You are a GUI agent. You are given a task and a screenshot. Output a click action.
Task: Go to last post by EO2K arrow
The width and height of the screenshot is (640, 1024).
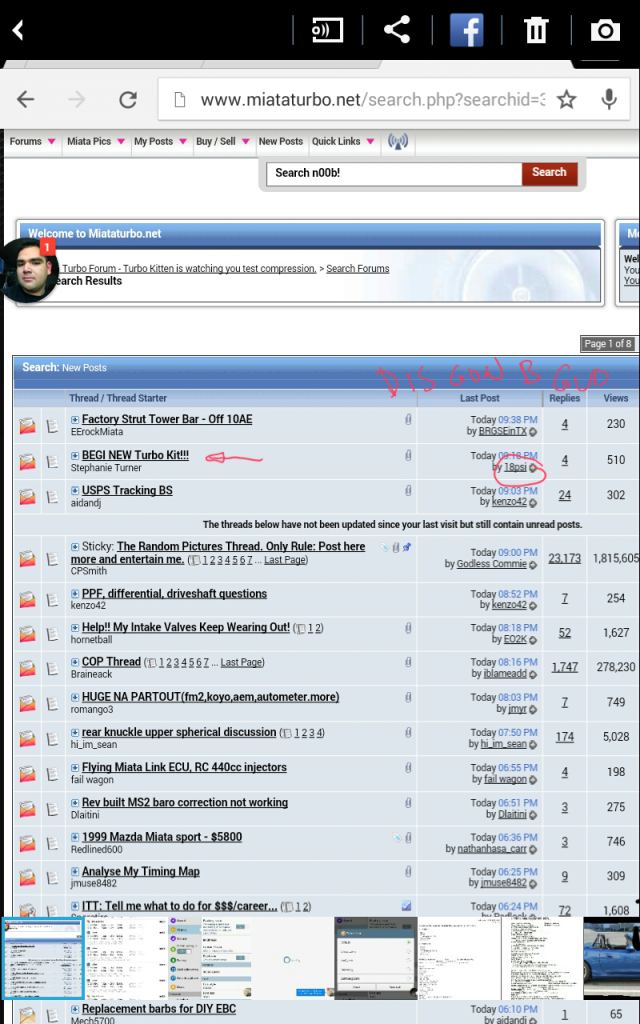click(x=533, y=639)
